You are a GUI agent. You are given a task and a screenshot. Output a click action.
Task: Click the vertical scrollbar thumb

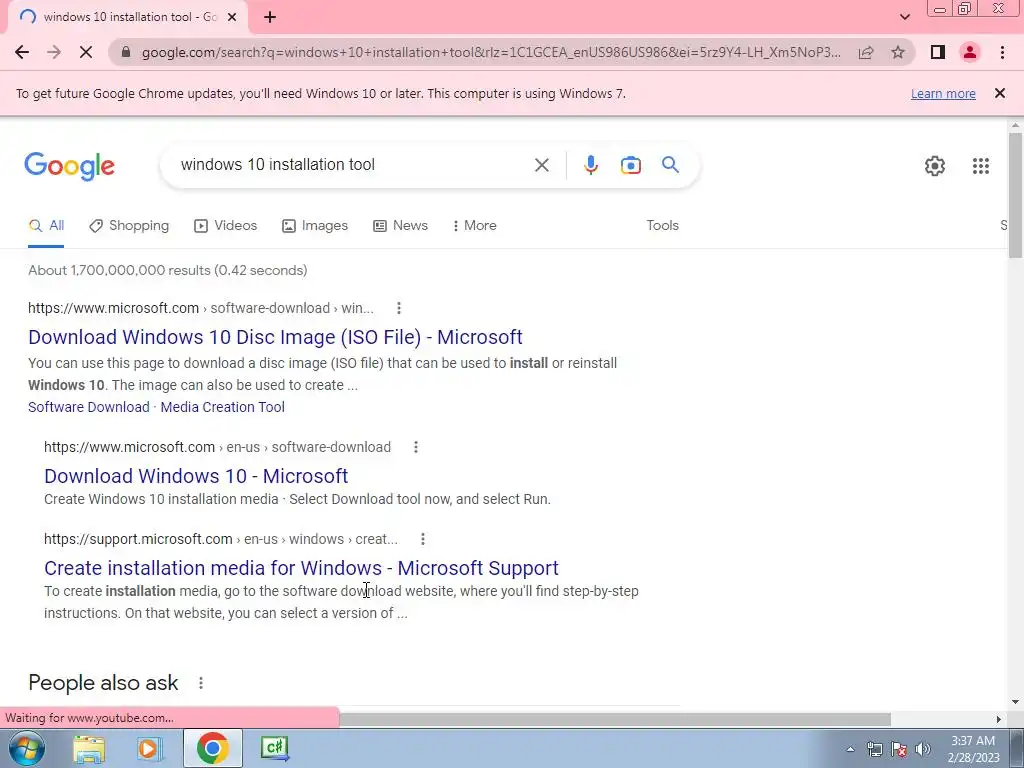point(1015,195)
